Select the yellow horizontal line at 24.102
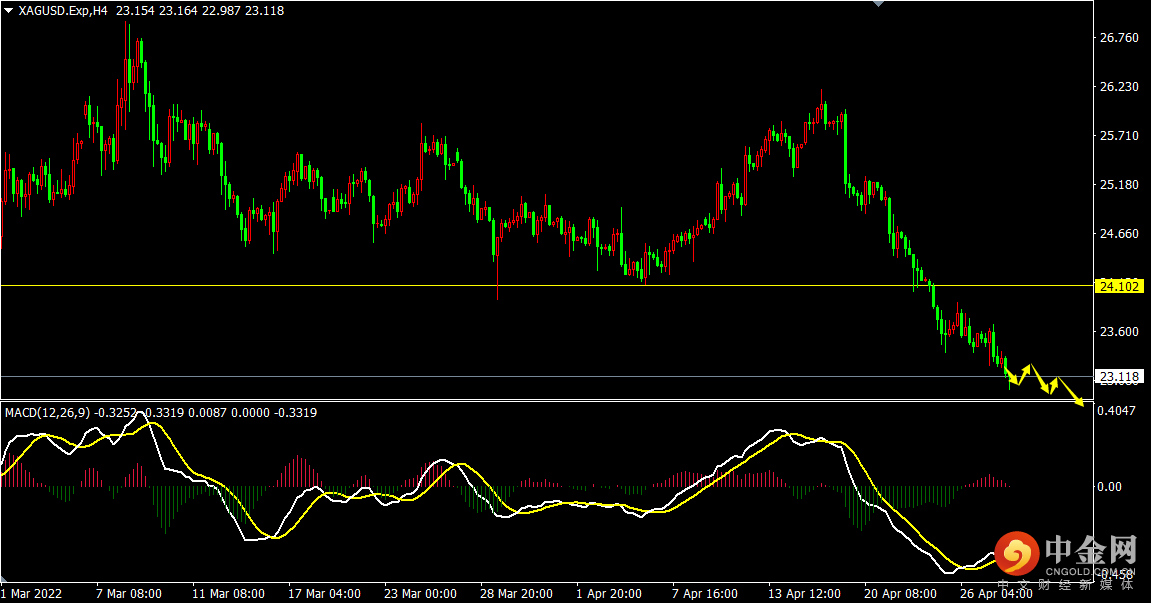 547,285
